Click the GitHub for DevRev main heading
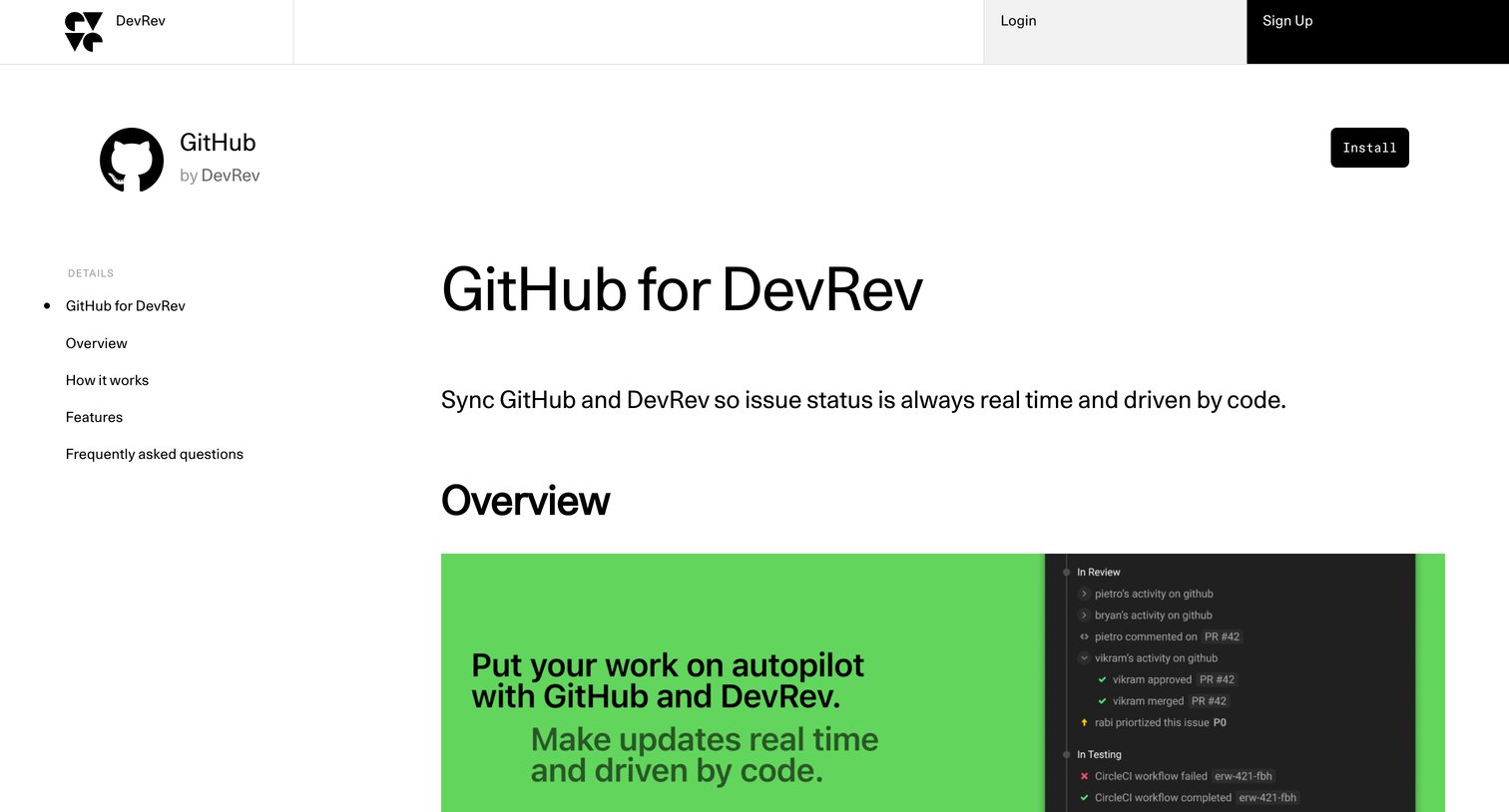The height and width of the screenshot is (812, 1509). (683, 290)
